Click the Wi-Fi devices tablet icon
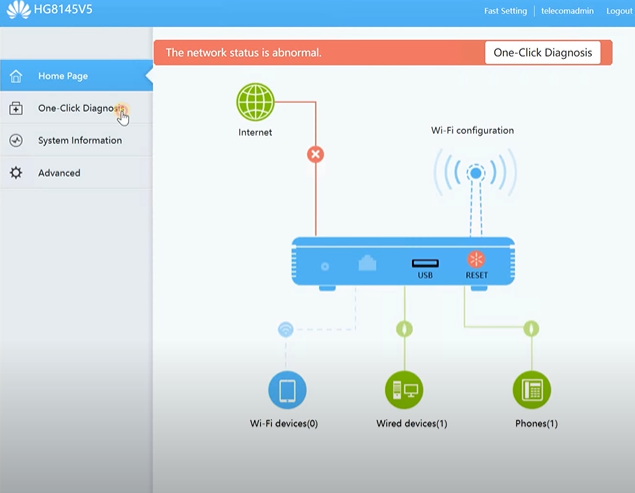Image resolution: width=635 pixels, height=493 pixels. (287, 389)
